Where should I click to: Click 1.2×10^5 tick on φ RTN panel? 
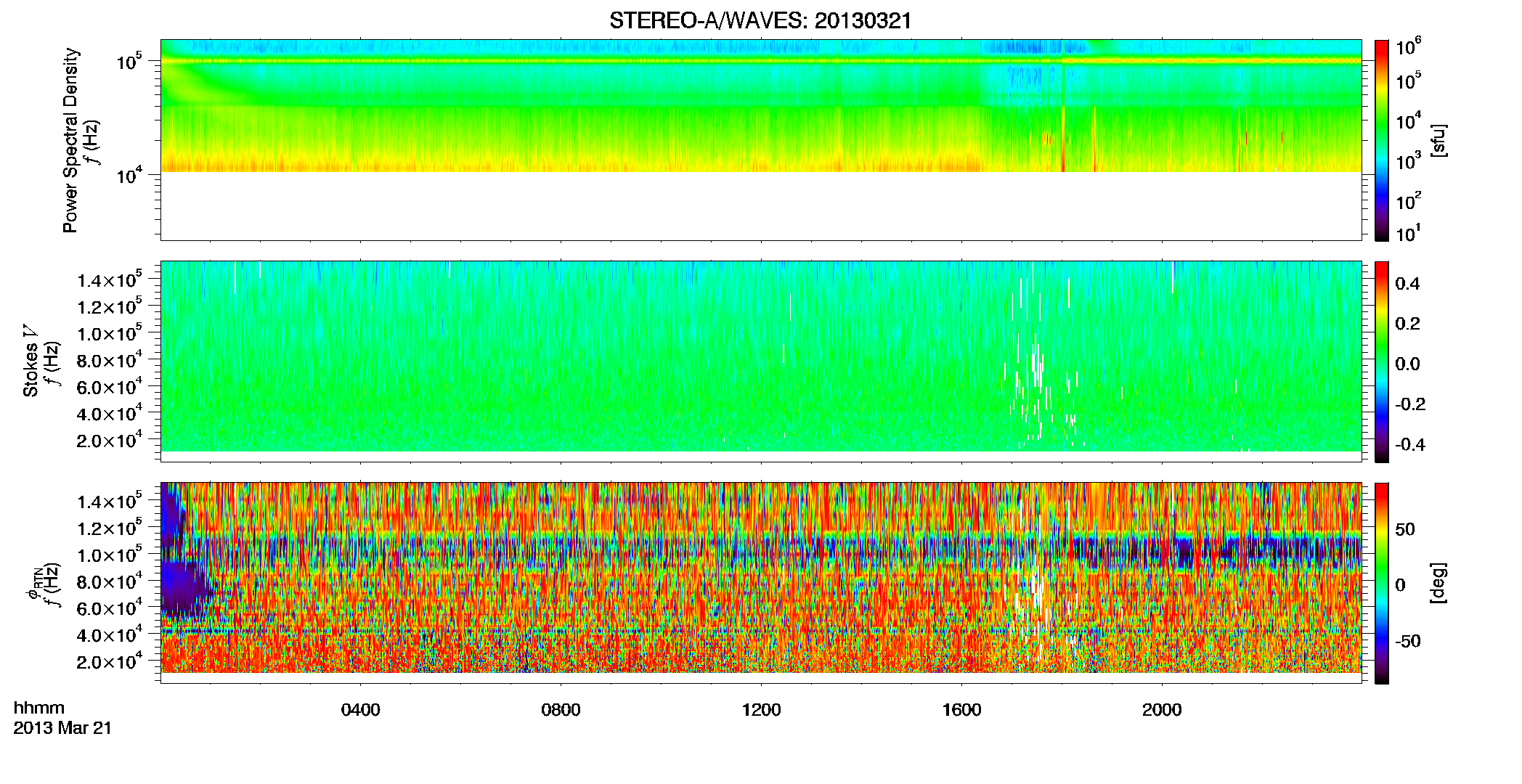click(x=110, y=528)
